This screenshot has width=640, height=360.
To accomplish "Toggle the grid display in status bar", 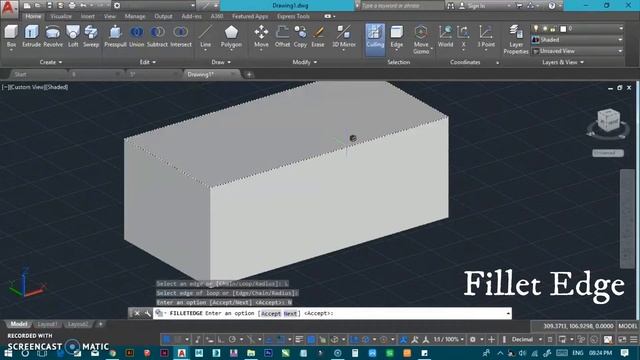I will pyautogui.click(x=167, y=340).
